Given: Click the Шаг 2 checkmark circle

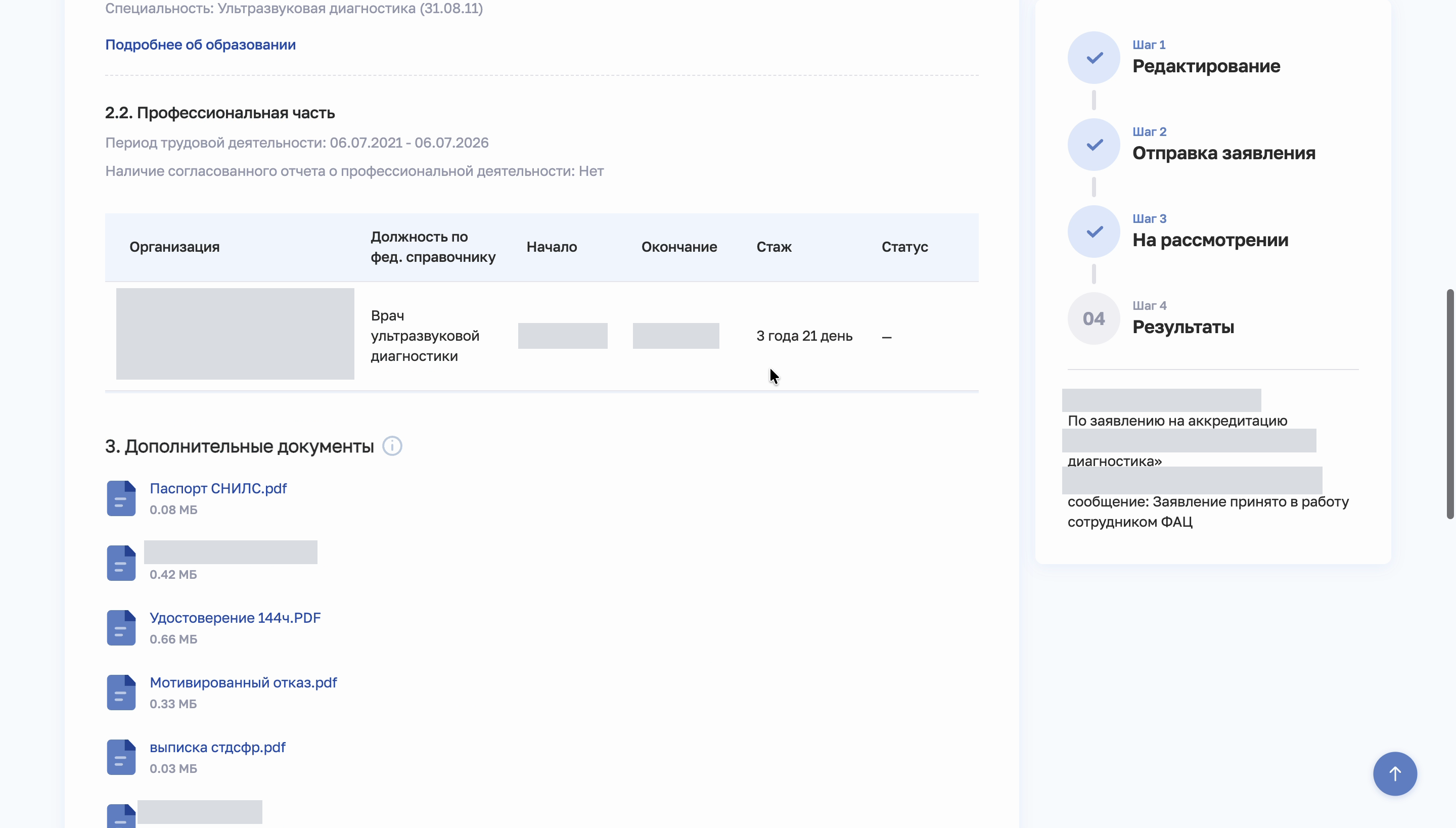Looking at the screenshot, I should 1094,145.
